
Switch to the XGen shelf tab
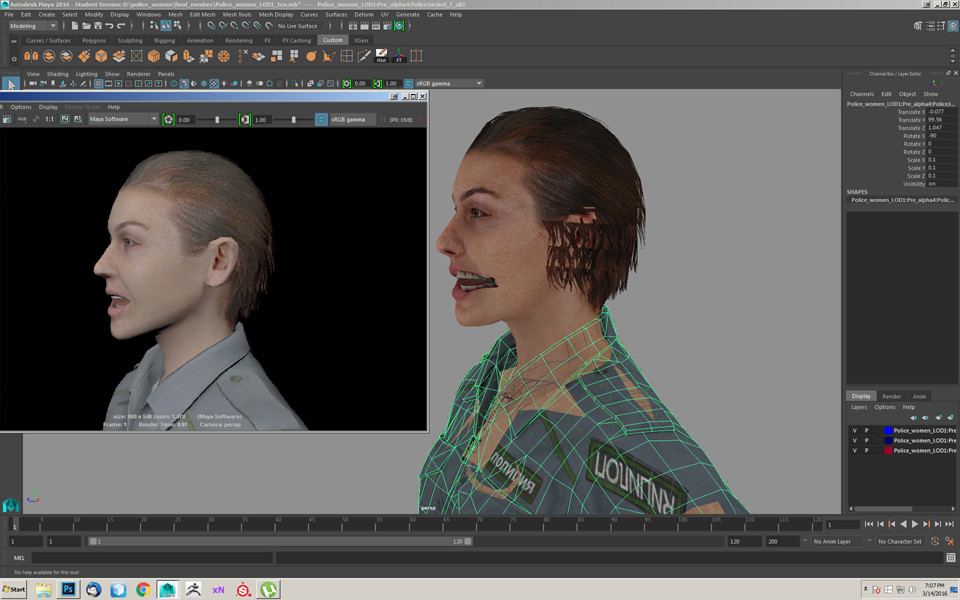[360, 40]
